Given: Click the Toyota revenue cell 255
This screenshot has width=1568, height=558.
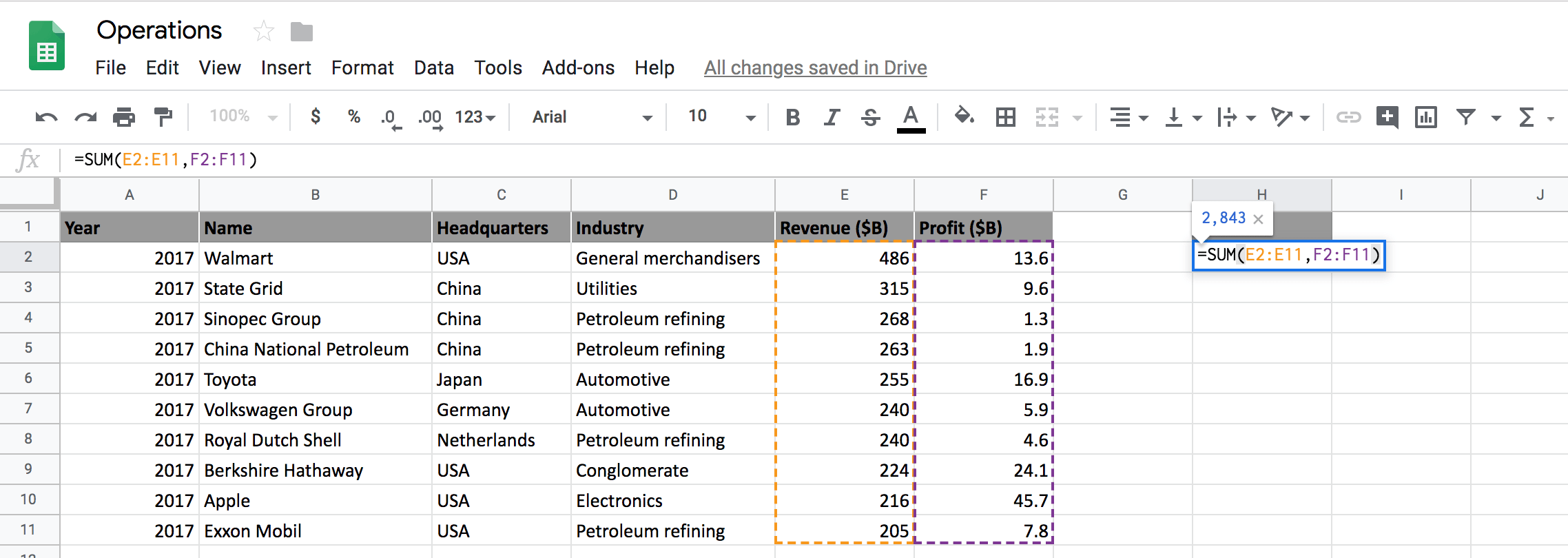Looking at the screenshot, I should click(x=845, y=379).
